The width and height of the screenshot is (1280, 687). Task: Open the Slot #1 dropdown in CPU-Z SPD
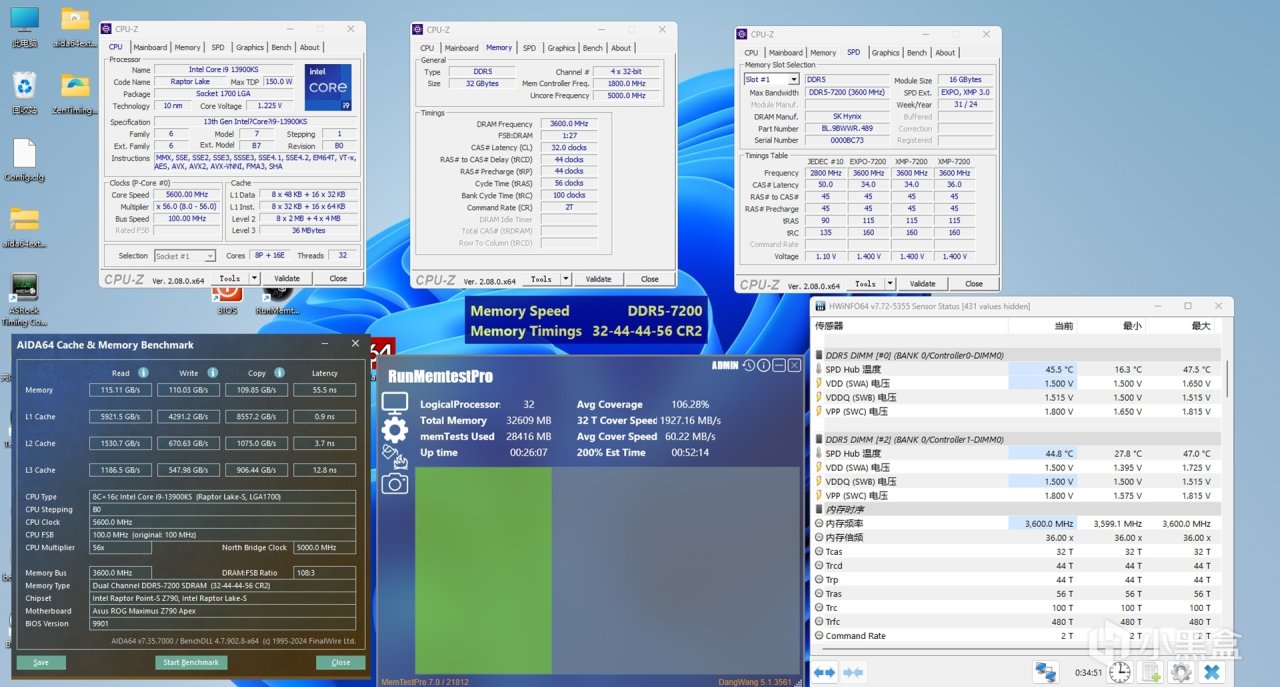point(793,79)
